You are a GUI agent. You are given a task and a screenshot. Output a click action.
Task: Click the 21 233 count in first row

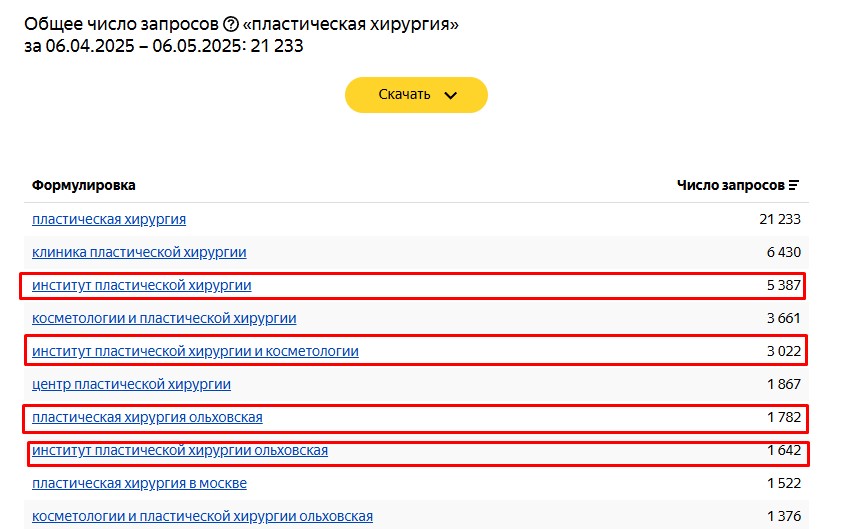(x=780, y=219)
